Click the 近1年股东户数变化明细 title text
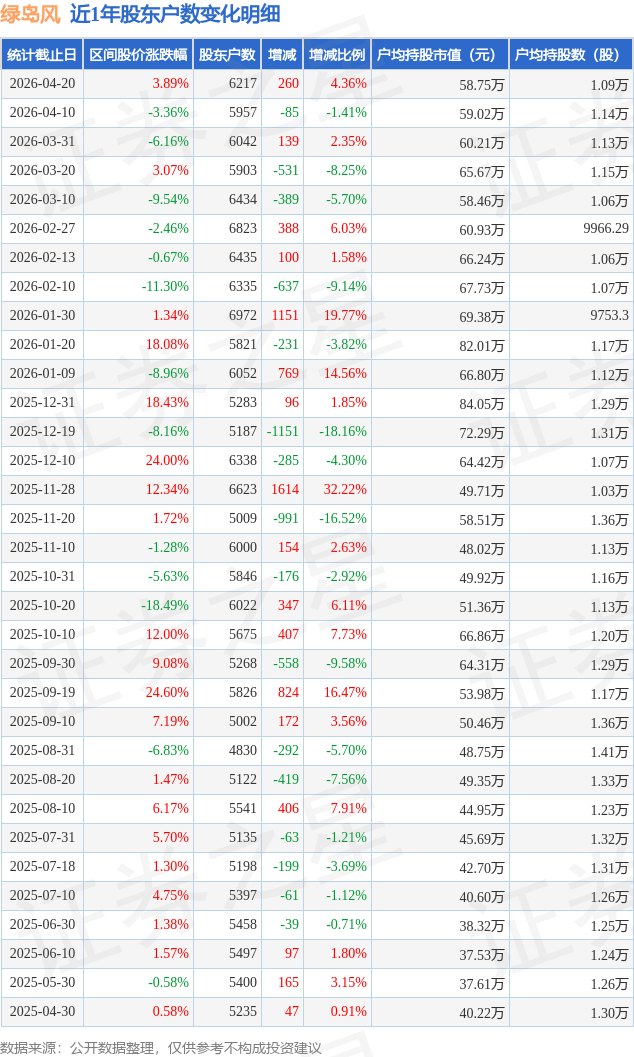The image size is (634, 1057). pos(175,14)
